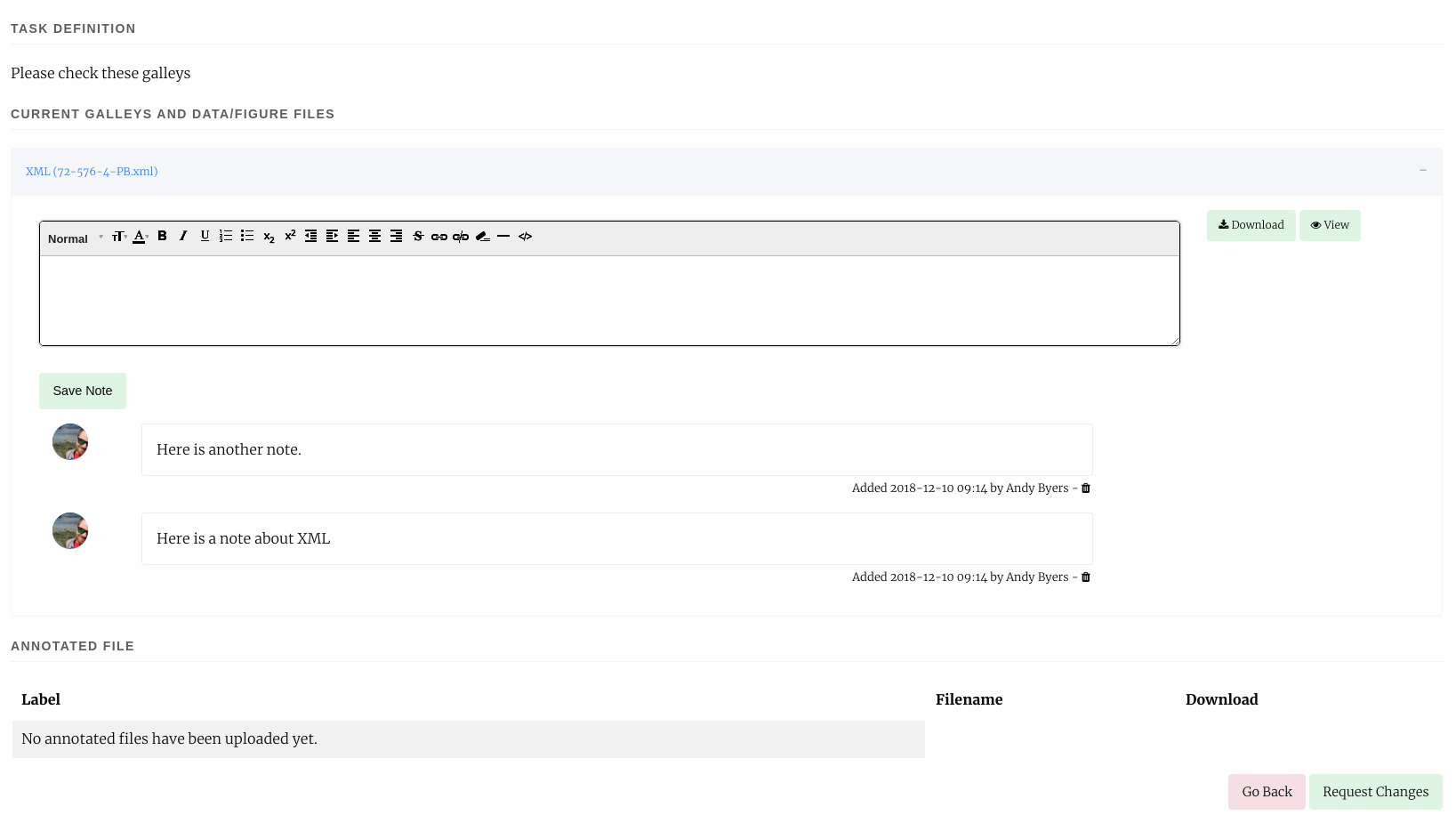Toggle italic formatting in the editor
This screenshot has width=1456, height=815.
183,236
